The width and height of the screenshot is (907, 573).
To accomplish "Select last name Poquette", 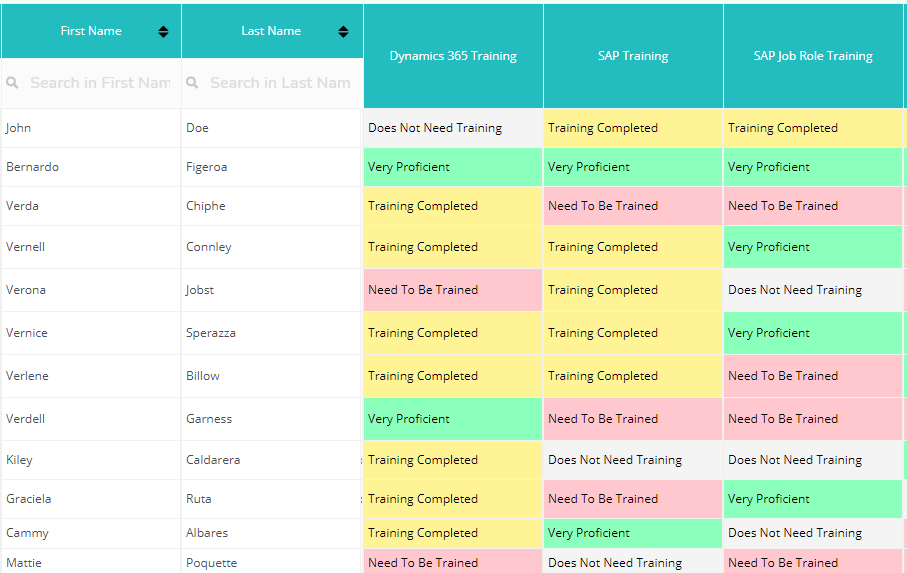I will coord(211,563).
